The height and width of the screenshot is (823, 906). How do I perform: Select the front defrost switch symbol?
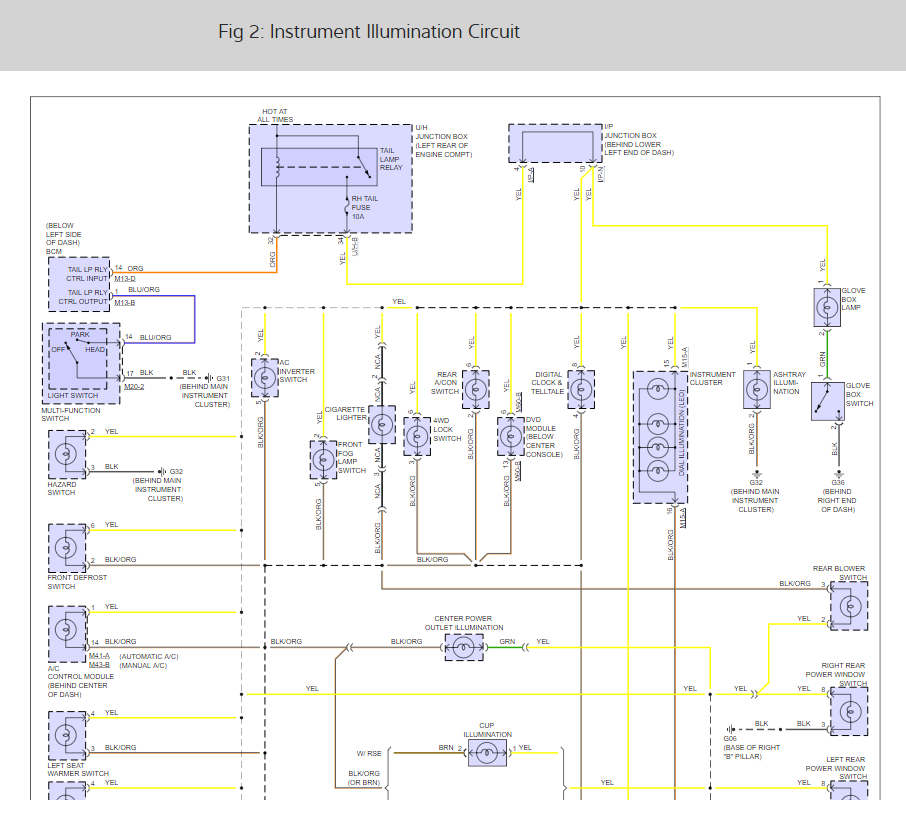67,545
